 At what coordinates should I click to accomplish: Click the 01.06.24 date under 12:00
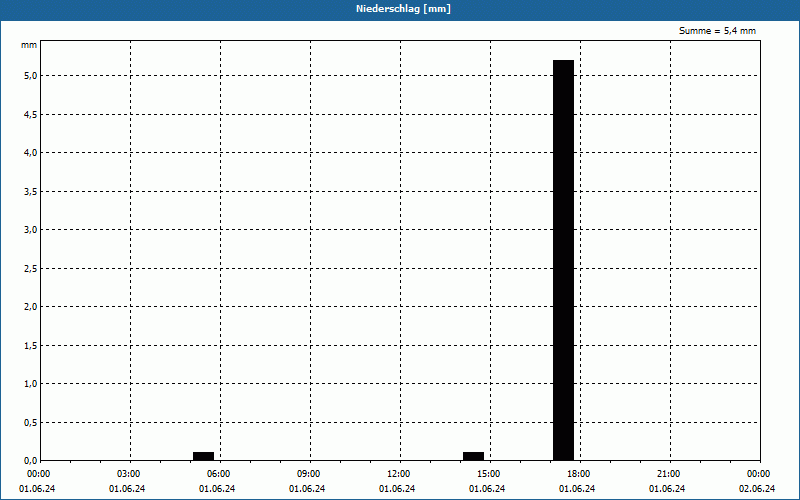[x=397, y=489]
